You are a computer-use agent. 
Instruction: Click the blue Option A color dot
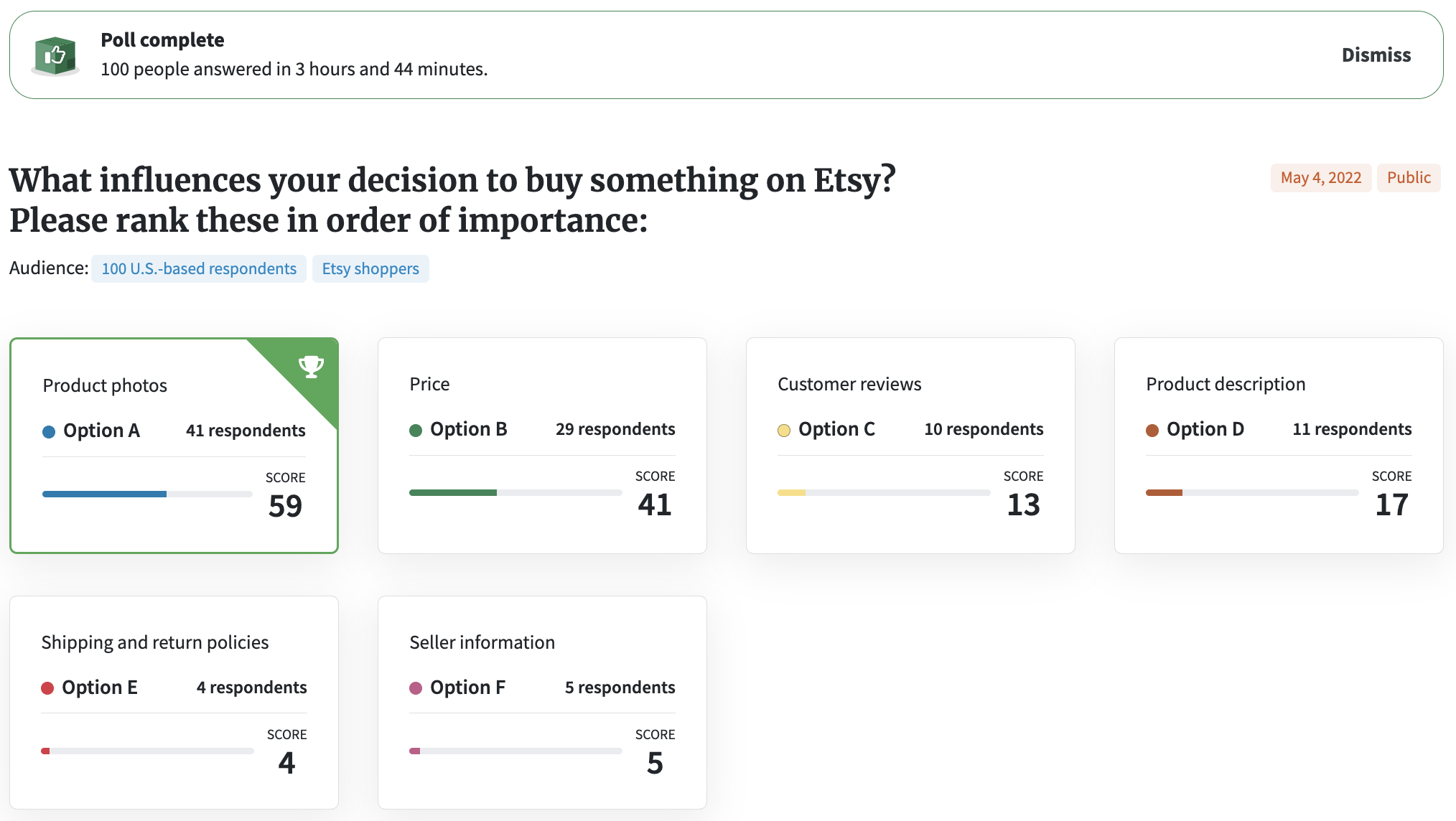point(49,431)
